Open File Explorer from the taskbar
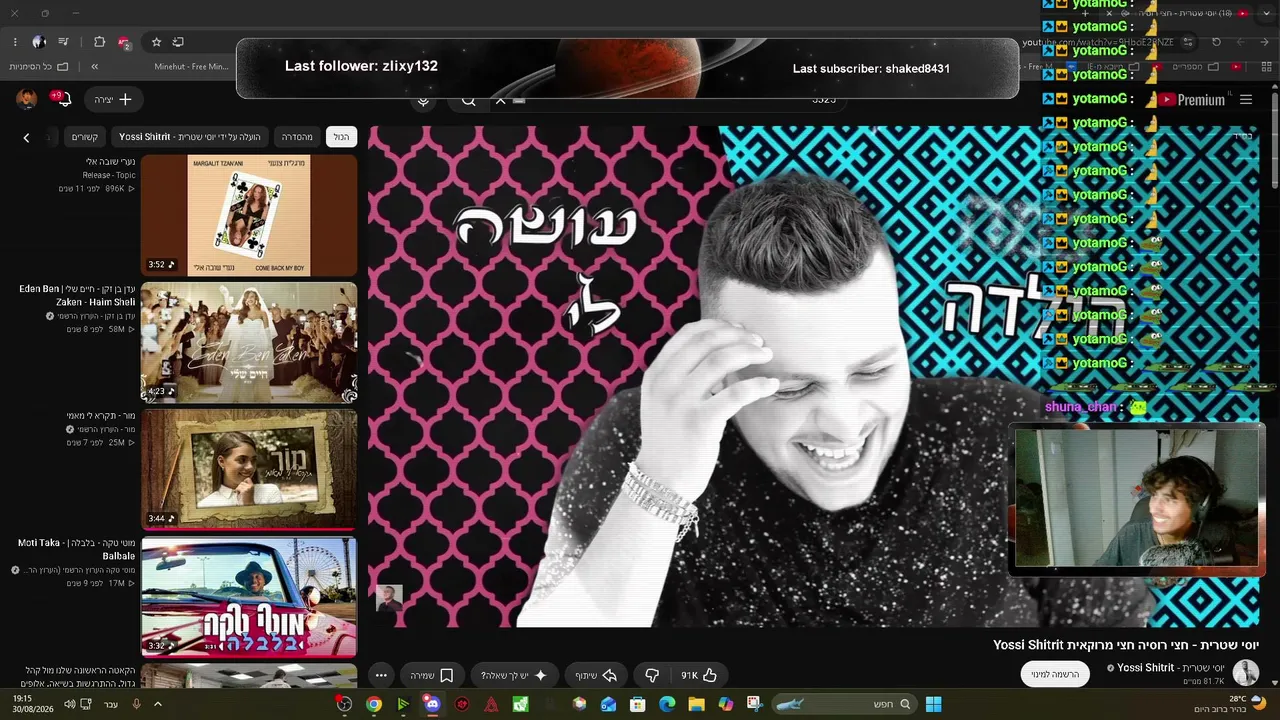 pyautogui.click(x=696, y=704)
